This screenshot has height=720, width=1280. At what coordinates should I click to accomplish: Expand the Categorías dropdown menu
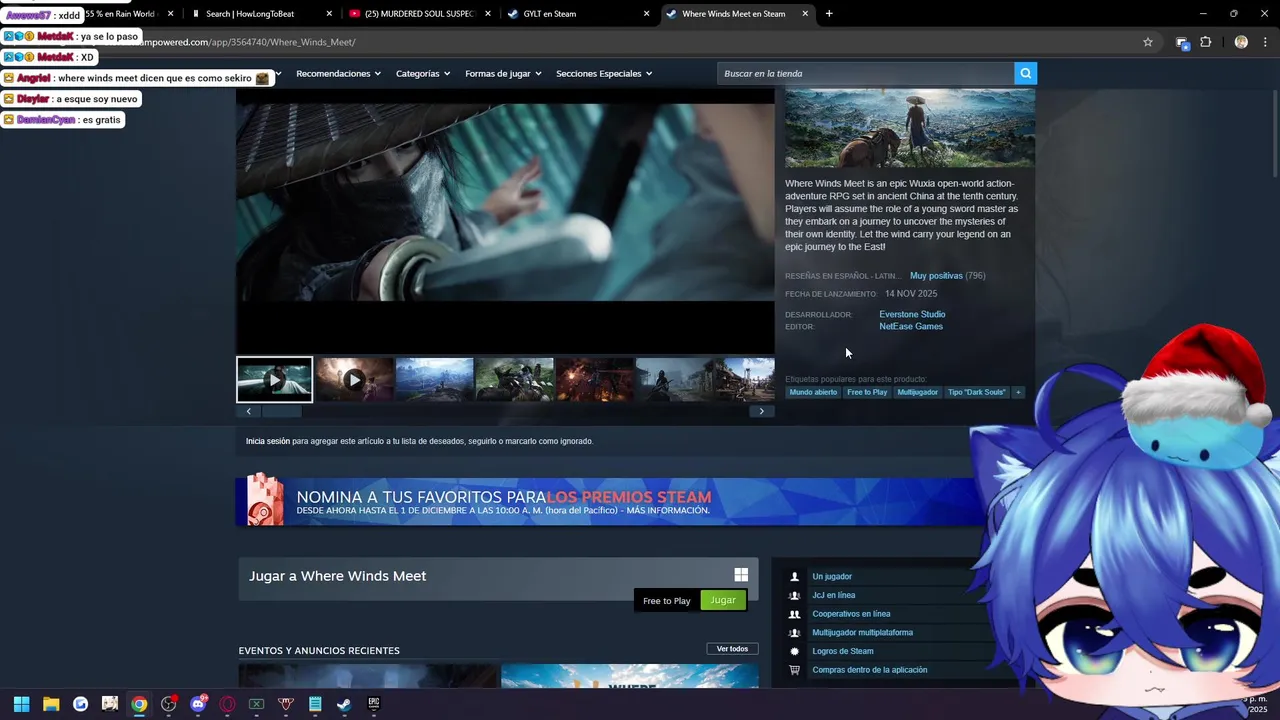[x=422, y=73]
